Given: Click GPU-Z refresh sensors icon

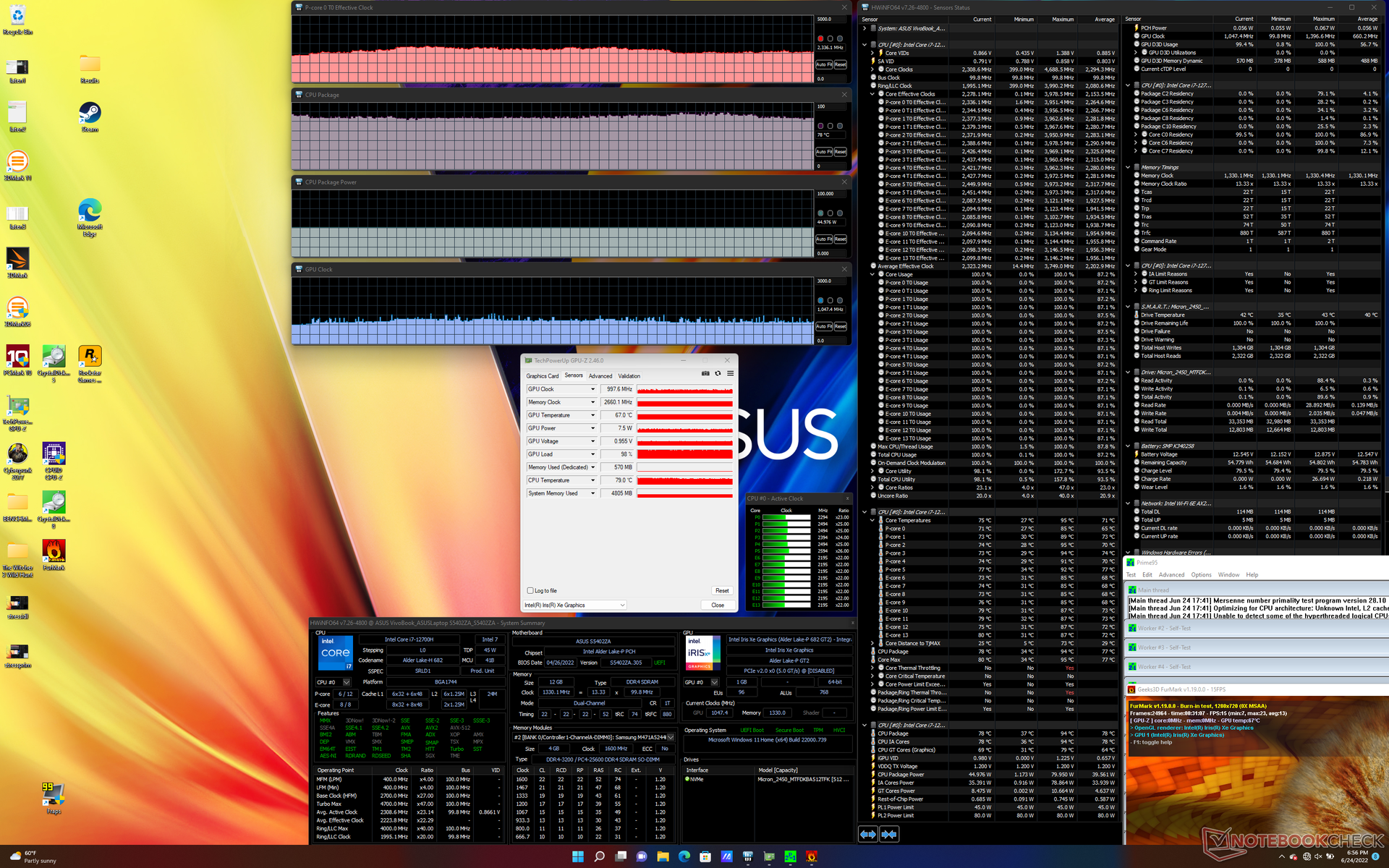Looking at the screenshot, I should point(718,373).
